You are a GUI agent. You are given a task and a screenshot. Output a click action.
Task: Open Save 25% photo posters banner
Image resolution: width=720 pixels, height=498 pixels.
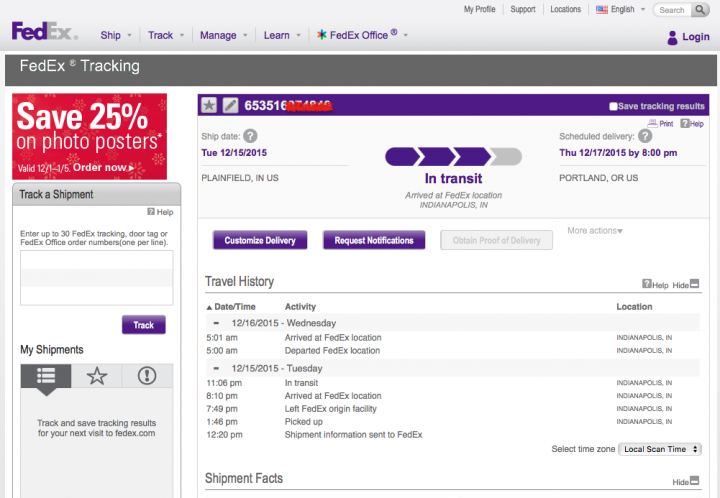(x=90, y=136)
